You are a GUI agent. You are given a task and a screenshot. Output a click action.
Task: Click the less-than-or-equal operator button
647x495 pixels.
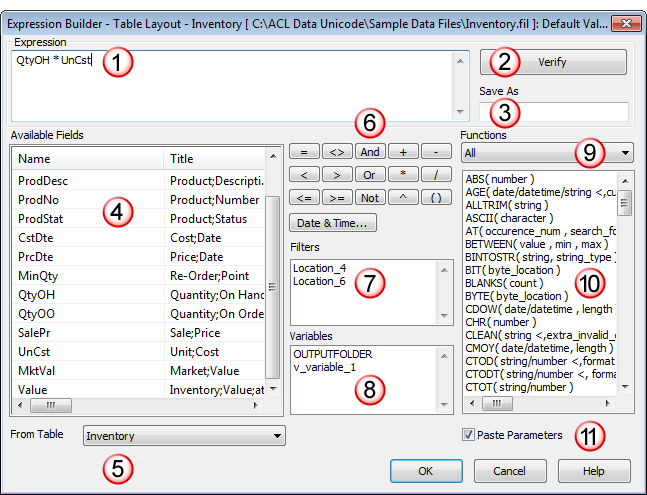pyautogui.click(x=303, y=196)
